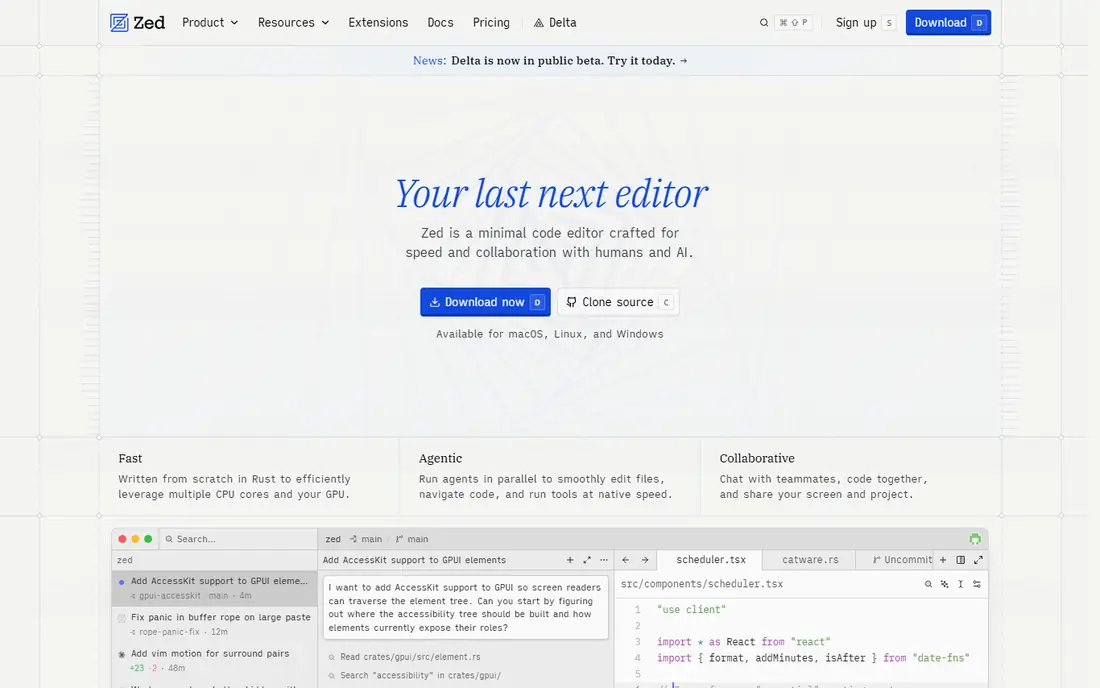
Task: Click the Clone source button
Action: pyautogui.click(x=618, y=302)
